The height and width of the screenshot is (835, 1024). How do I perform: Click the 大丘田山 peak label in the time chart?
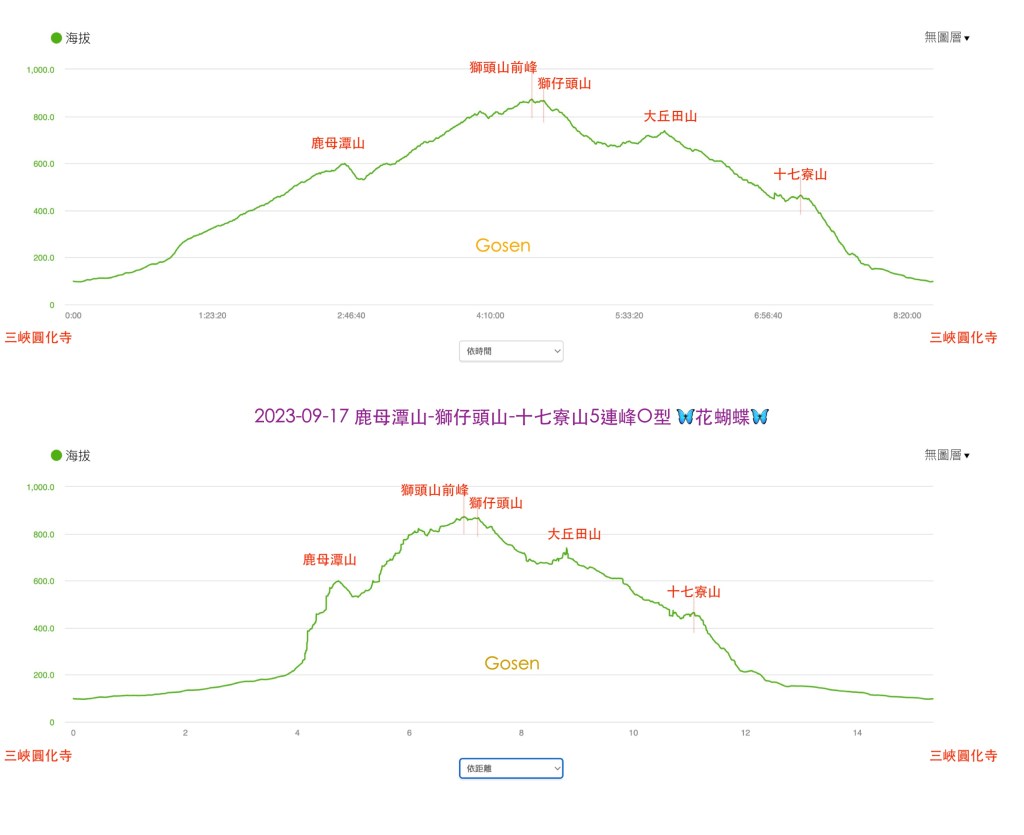(x=670, y=116)
